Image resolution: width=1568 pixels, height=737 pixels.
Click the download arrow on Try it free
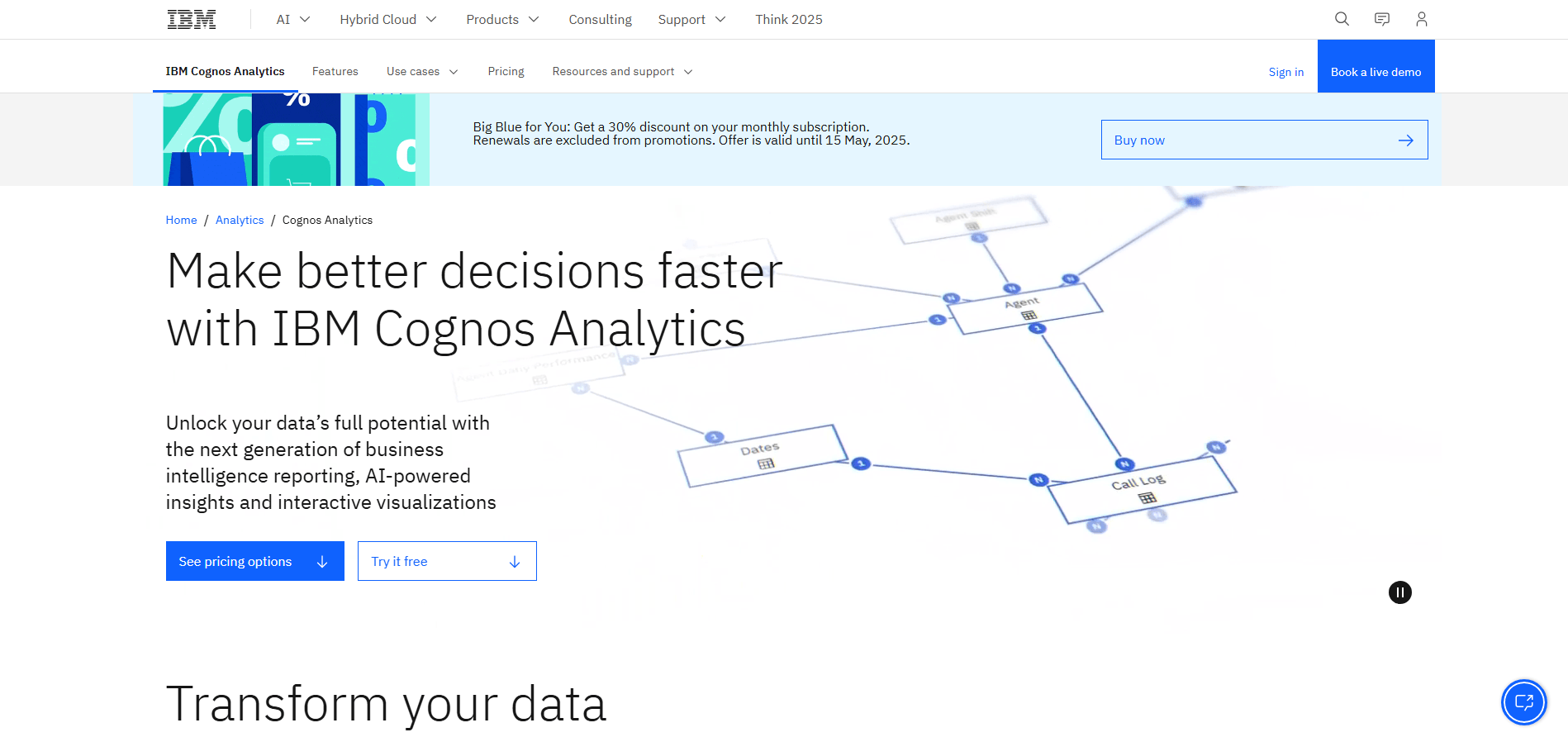(514, 561)
